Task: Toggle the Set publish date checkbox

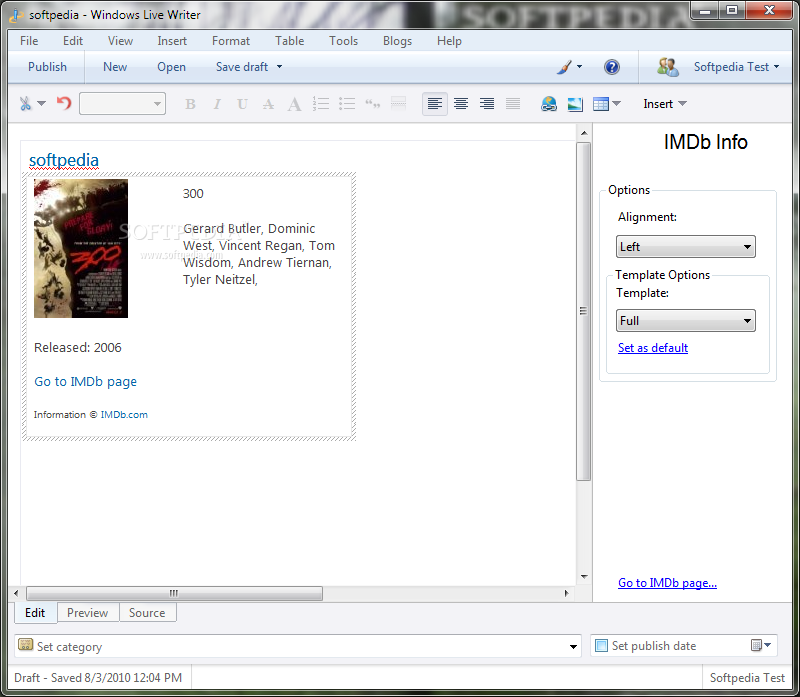Action: [602, 646]
